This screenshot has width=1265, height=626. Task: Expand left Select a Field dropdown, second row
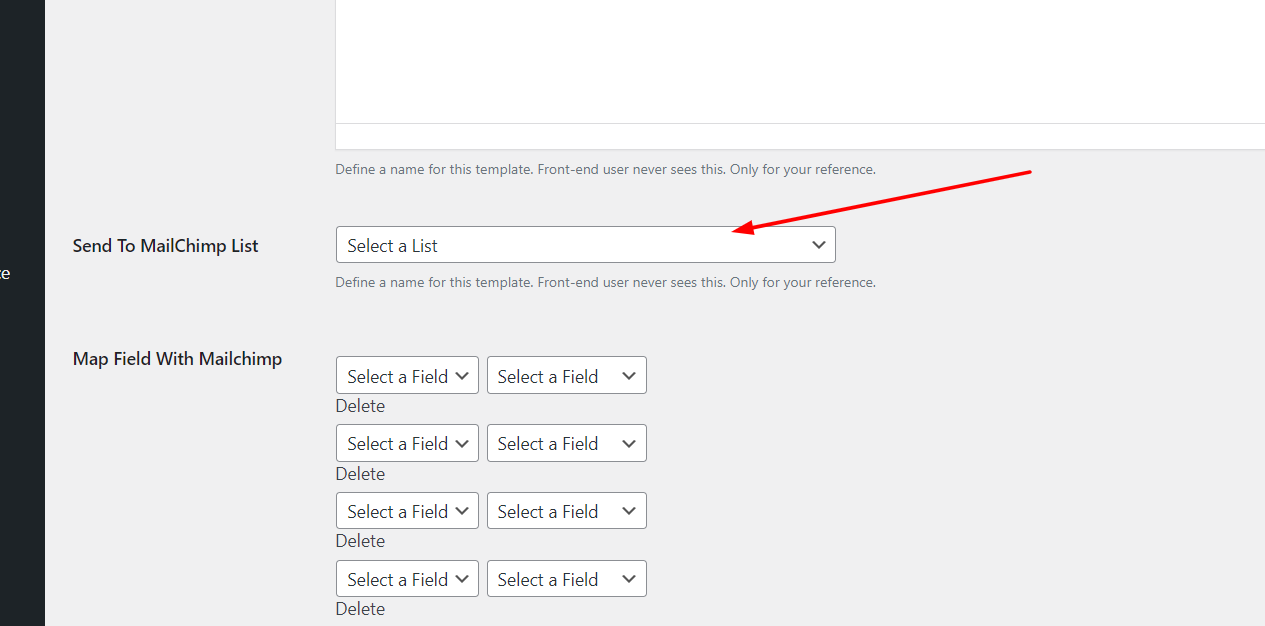coord(407,443)
